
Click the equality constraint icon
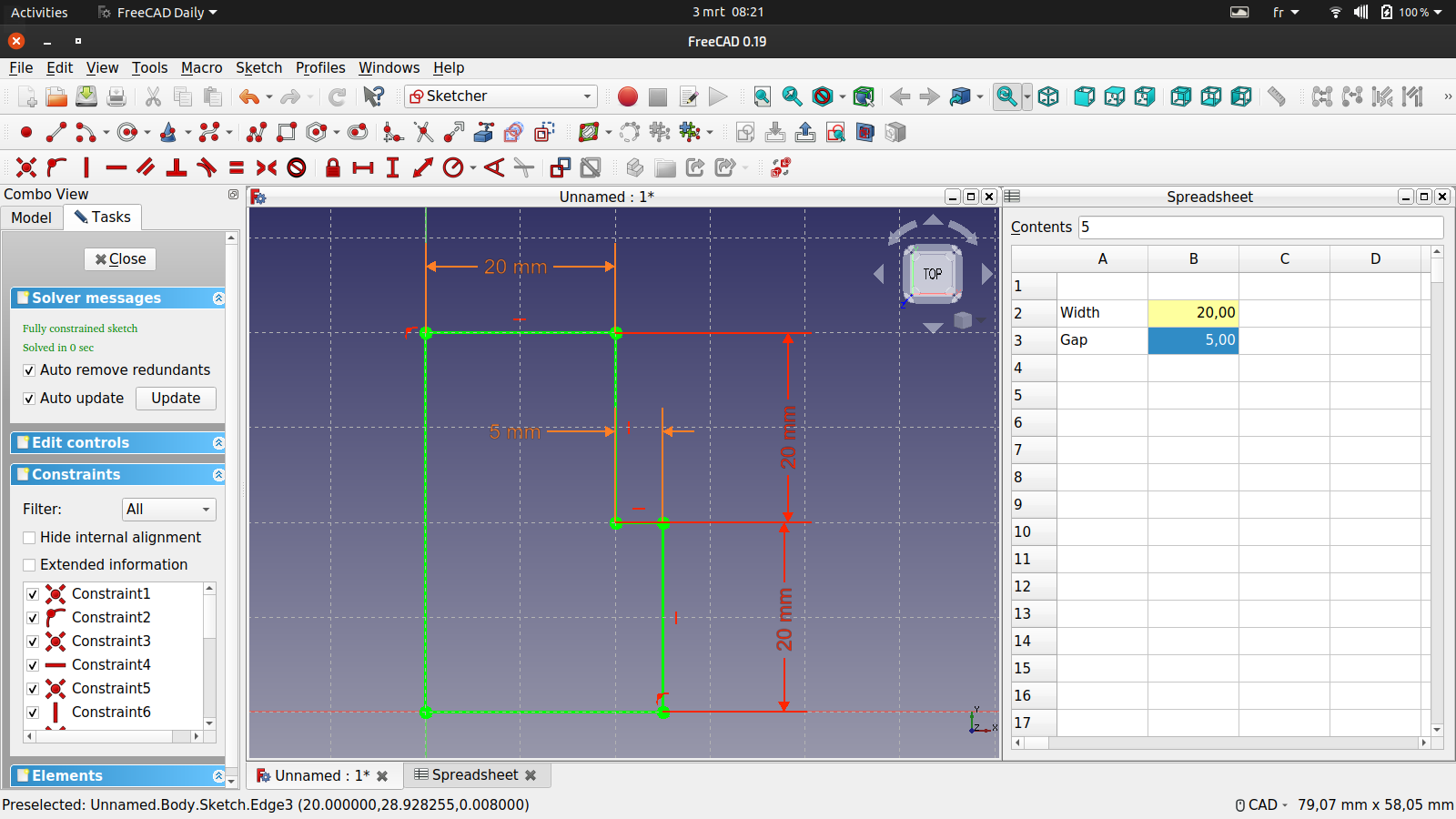237,167
